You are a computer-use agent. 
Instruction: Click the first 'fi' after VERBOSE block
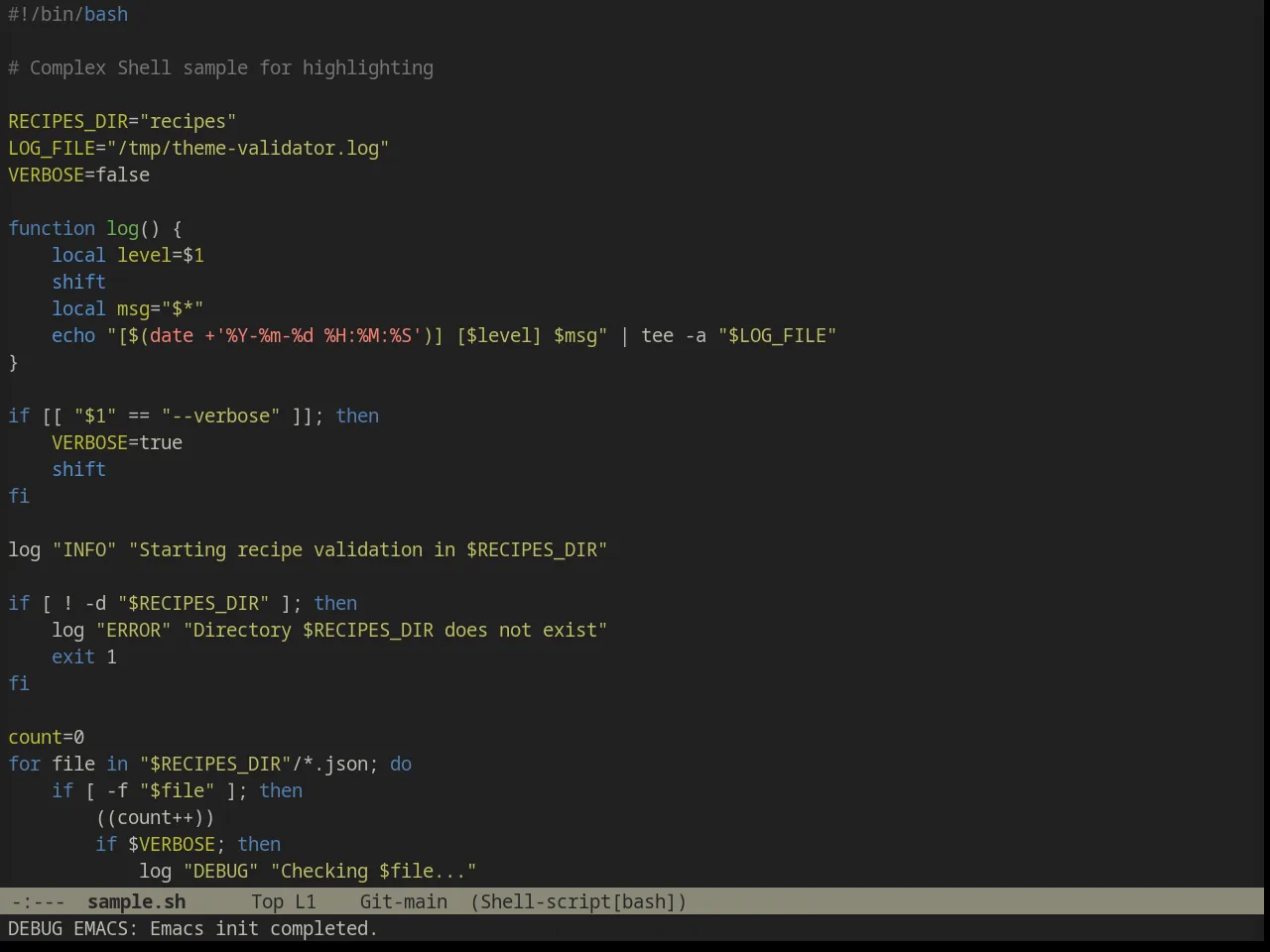19,496
